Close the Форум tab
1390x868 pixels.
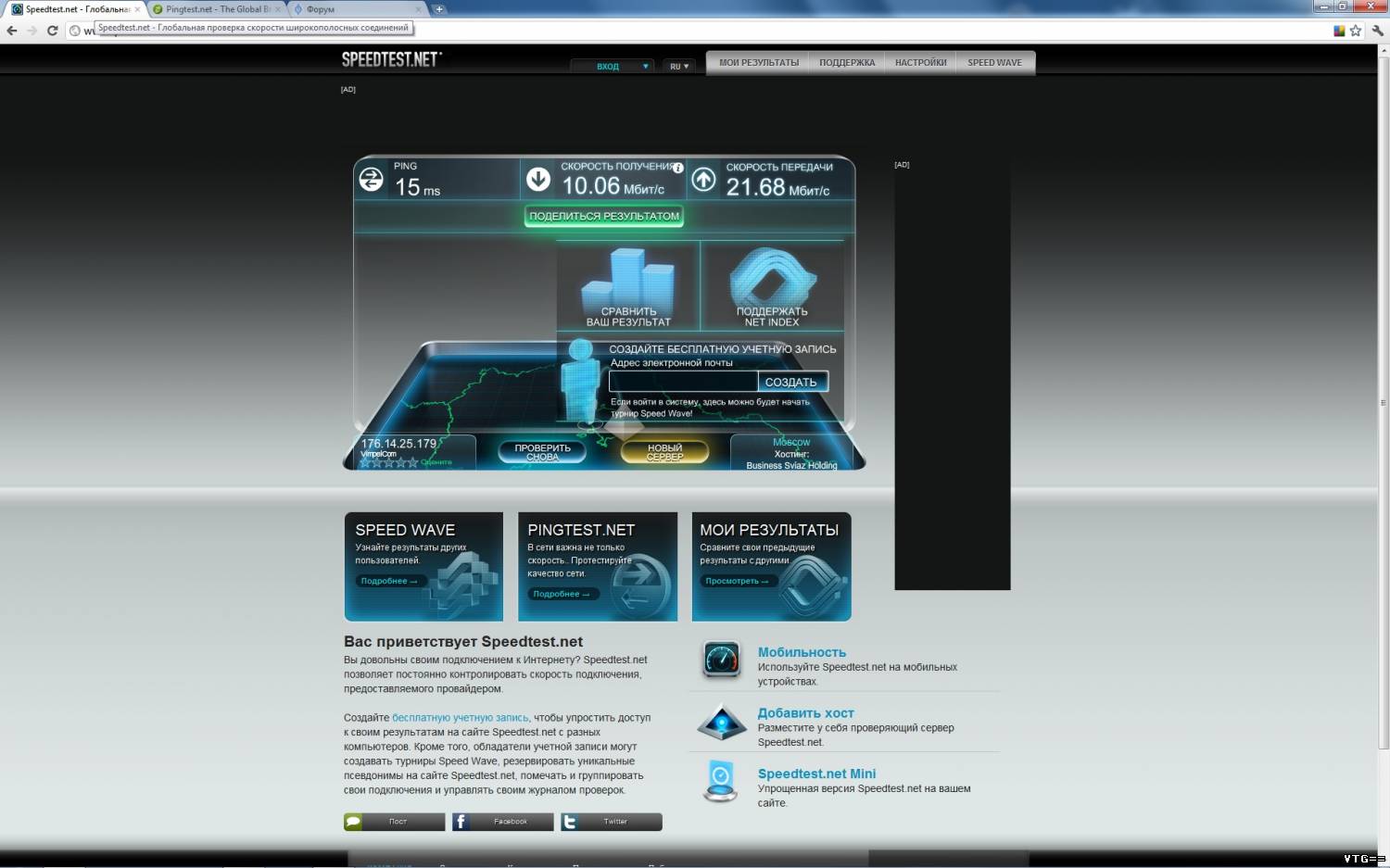point(419,9)
